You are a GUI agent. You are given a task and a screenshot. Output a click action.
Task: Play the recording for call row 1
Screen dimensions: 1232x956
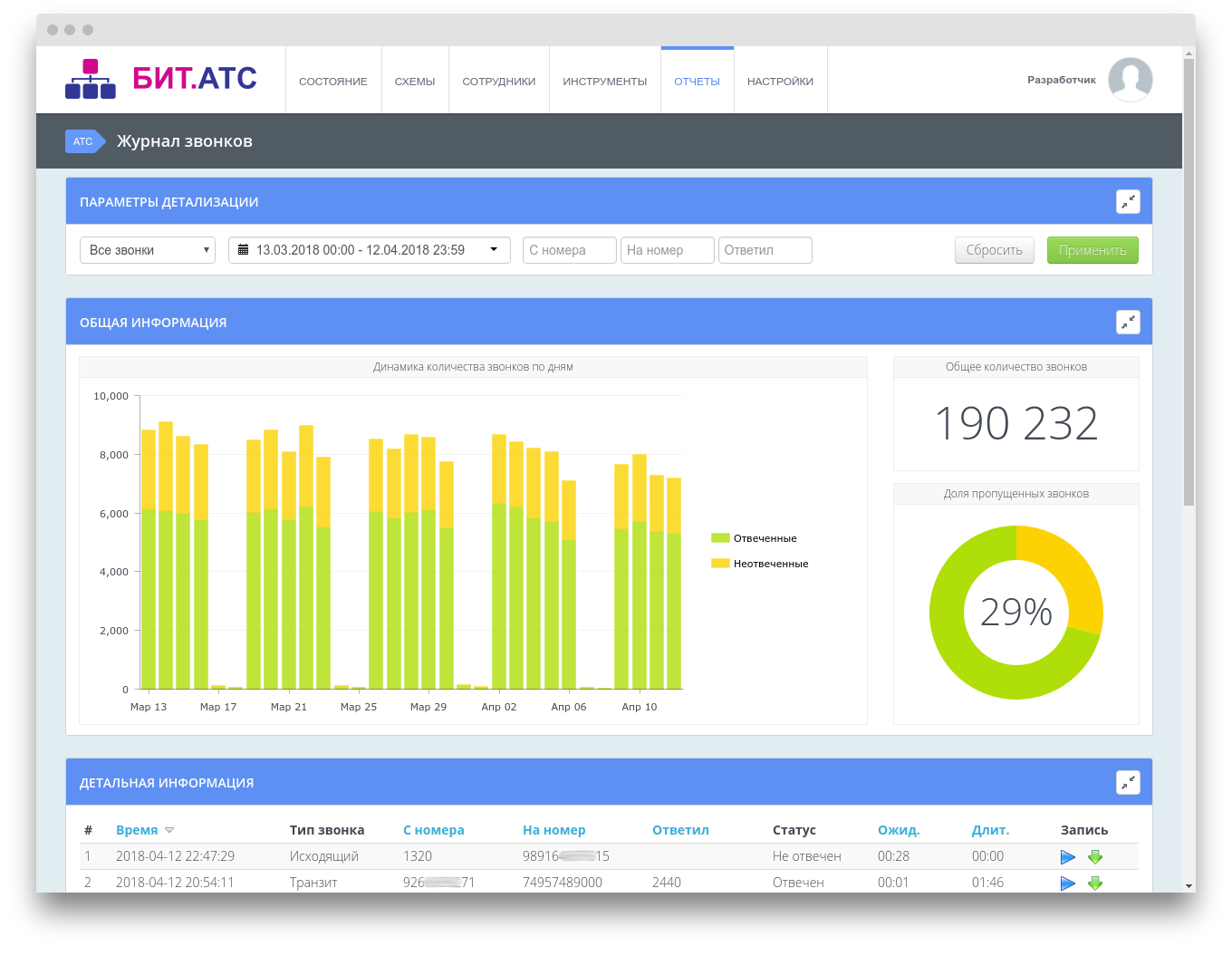[1068, 857]
